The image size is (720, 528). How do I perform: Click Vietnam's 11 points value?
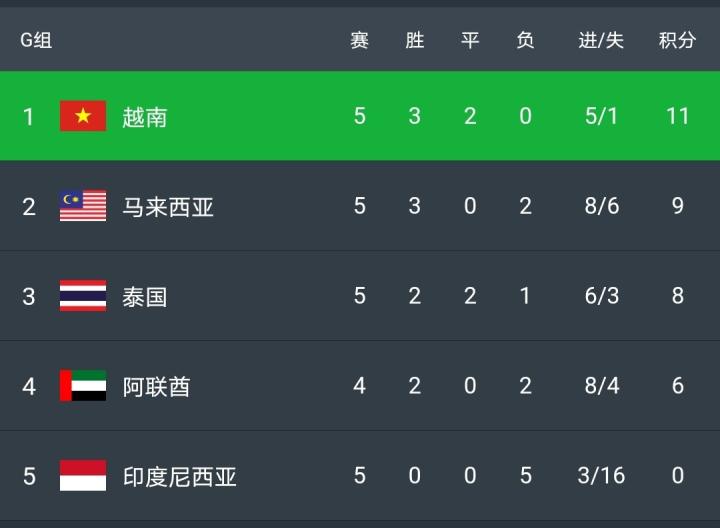(x=677, y=116)
